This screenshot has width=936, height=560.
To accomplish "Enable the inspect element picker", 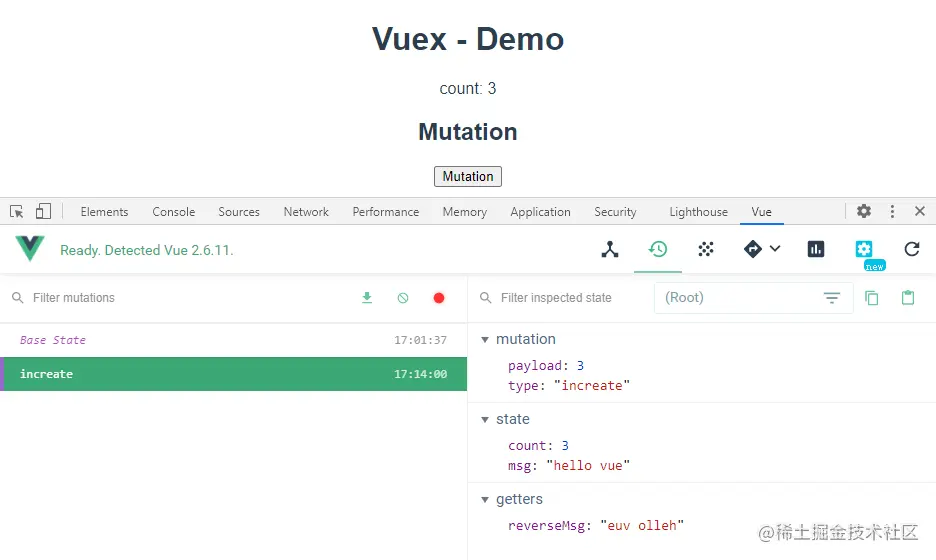I will (17, 212).
